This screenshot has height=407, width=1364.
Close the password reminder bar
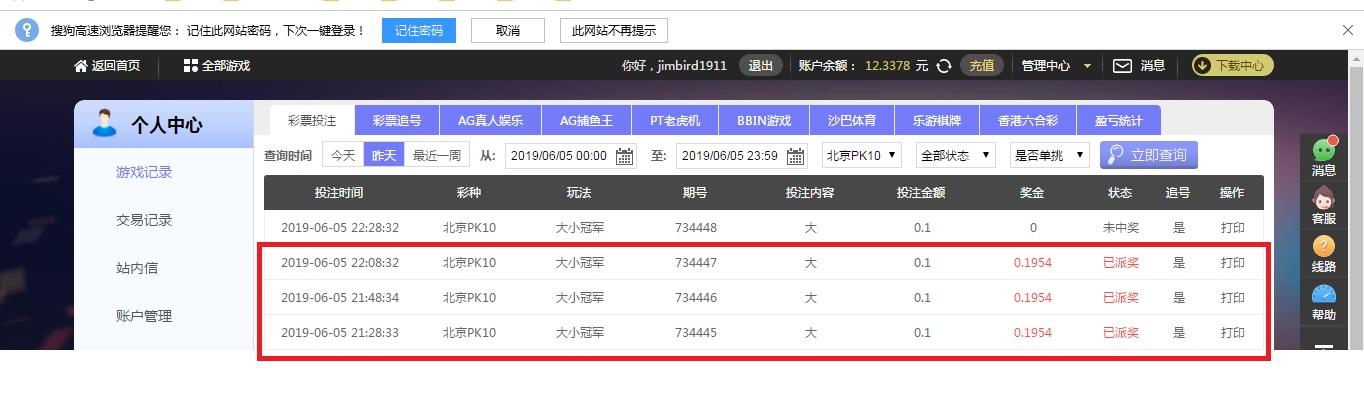[x=1348, y=30]
